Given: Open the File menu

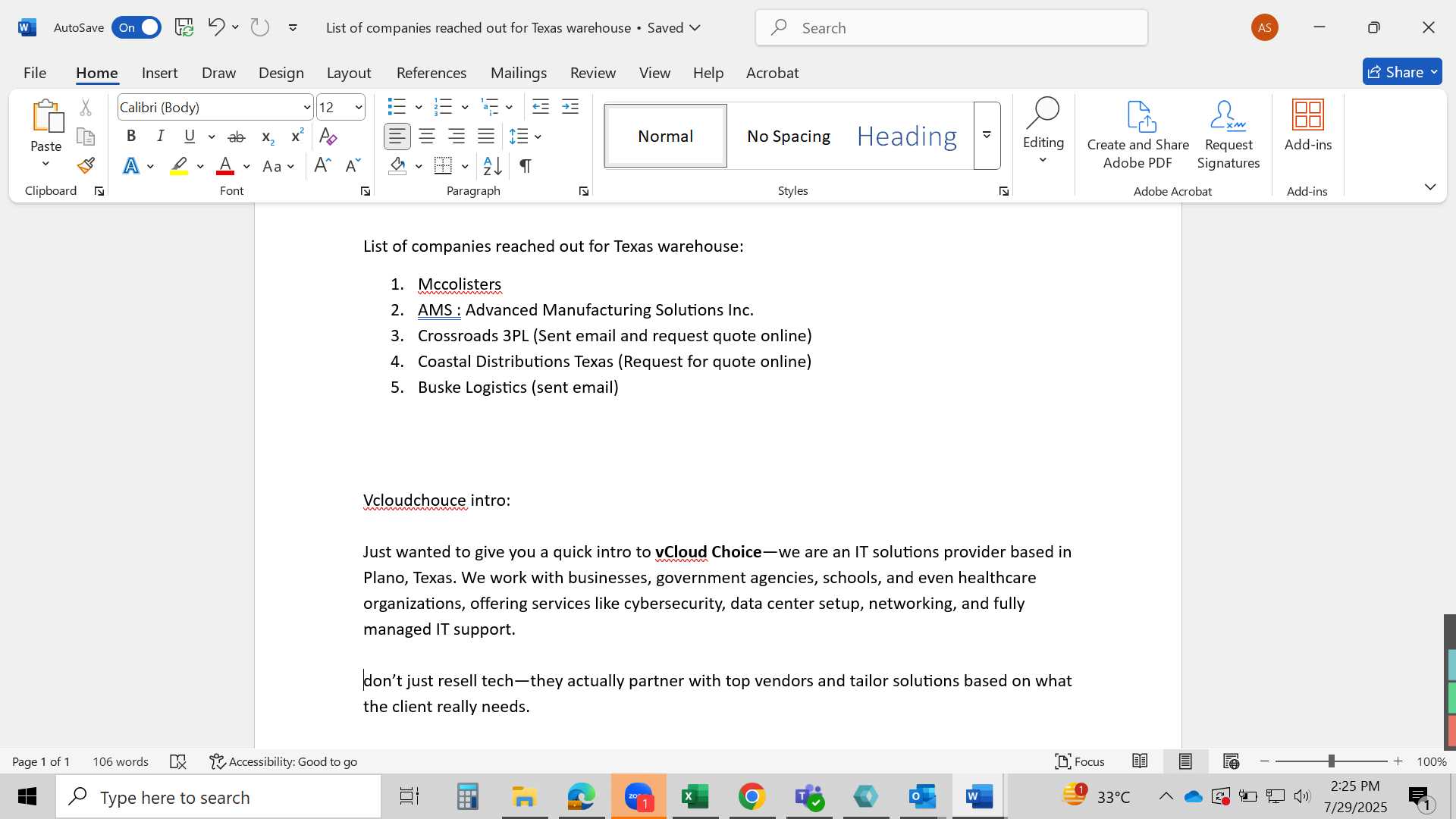Looking at the screenshot, I should click(x=35, y=73).
